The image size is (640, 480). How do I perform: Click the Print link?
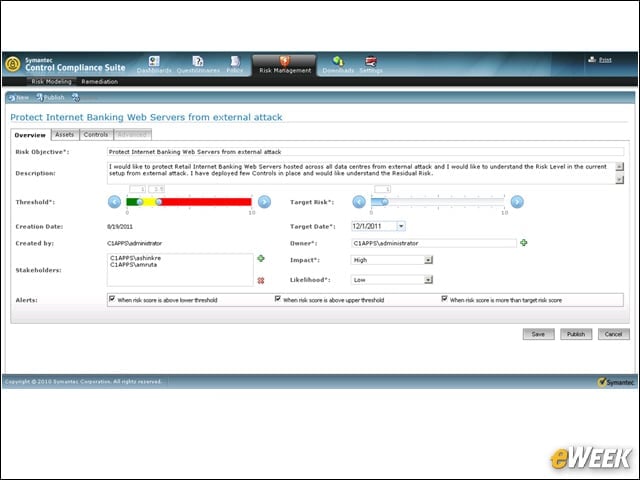(605, 60)
